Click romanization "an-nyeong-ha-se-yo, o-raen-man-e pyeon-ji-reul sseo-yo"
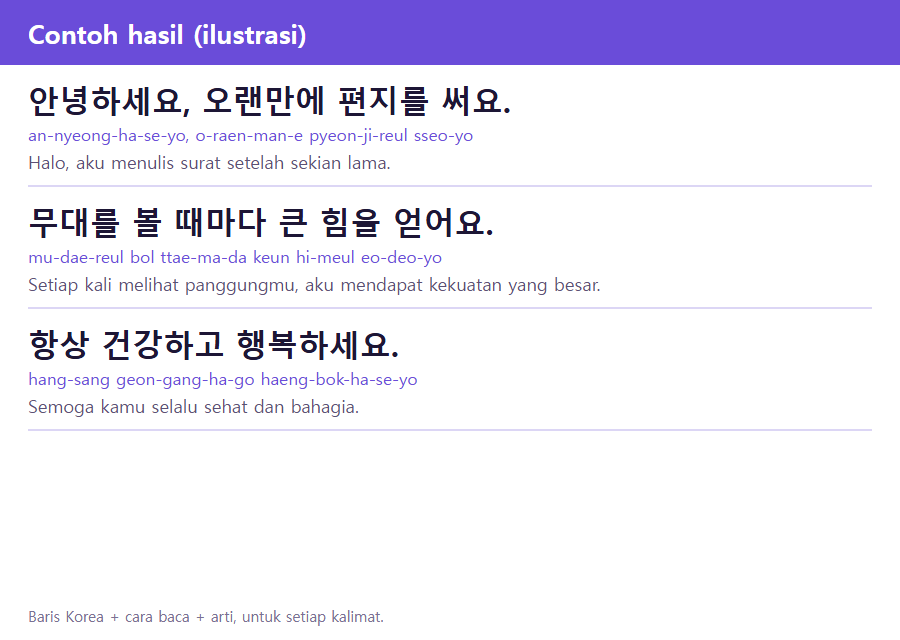This screenshot has height=640, width=900. coord(250,136)
